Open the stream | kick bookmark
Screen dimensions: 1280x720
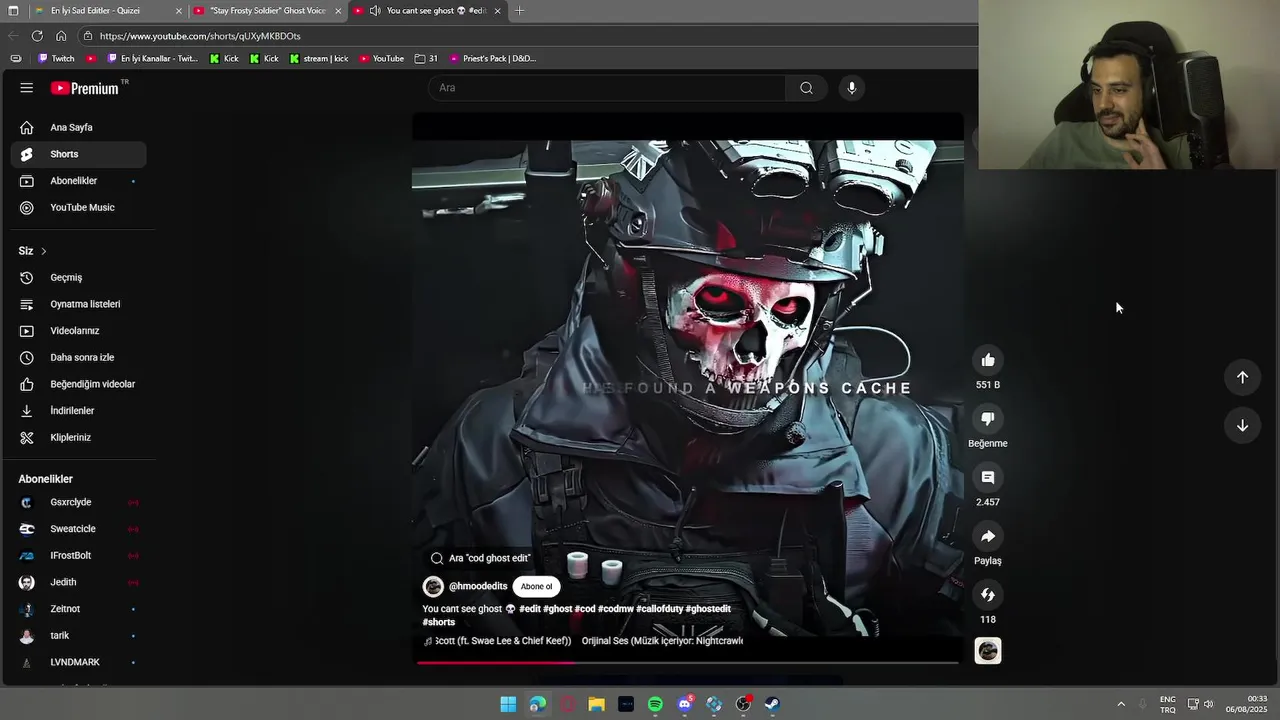pyautogui.click(x=319, y=58)
